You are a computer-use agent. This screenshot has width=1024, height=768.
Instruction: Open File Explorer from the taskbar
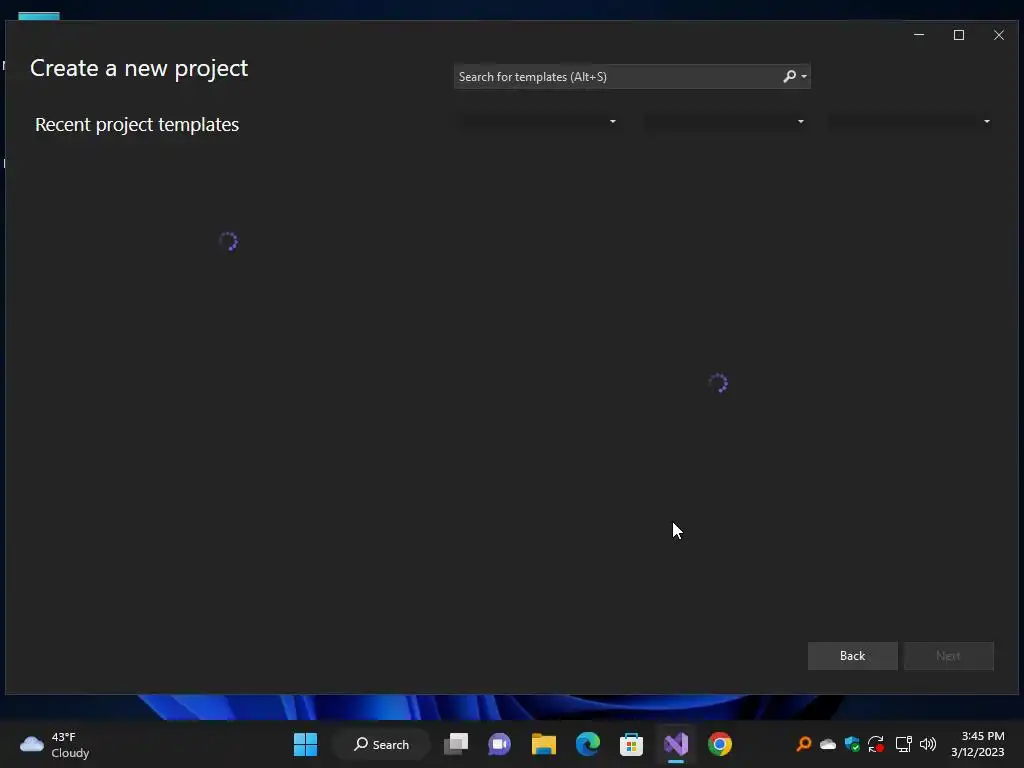click(543, 744)
